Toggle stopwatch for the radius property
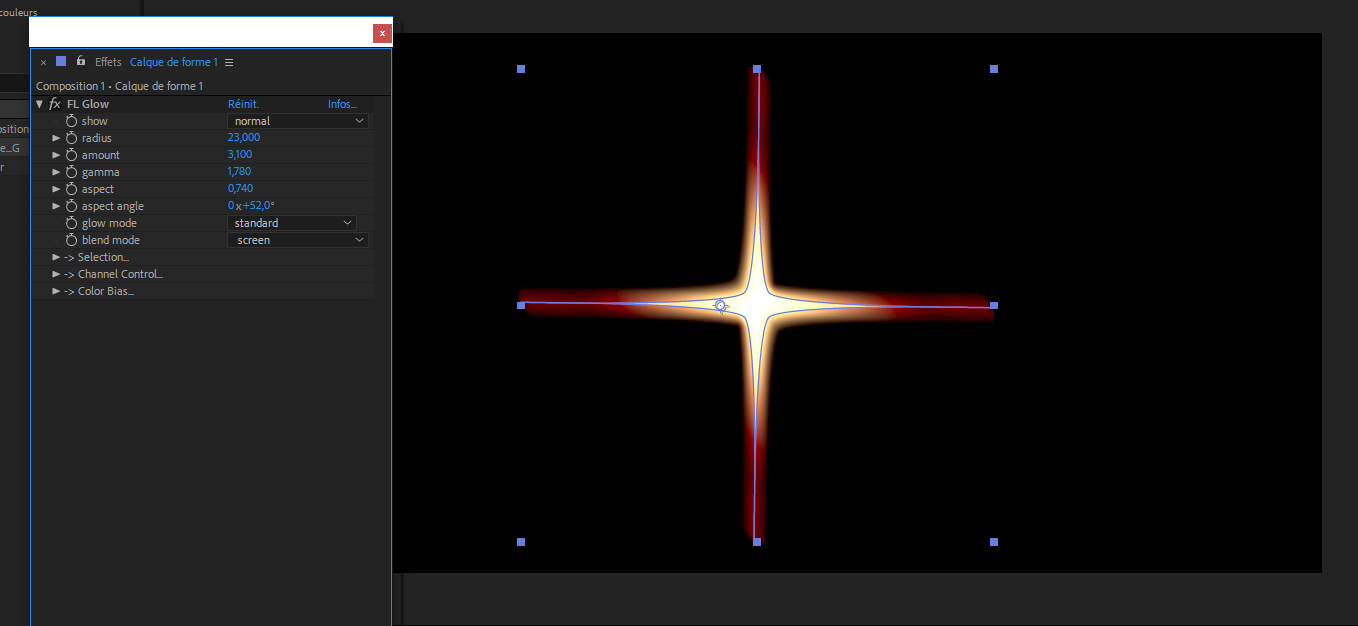 tap(71, 138)
